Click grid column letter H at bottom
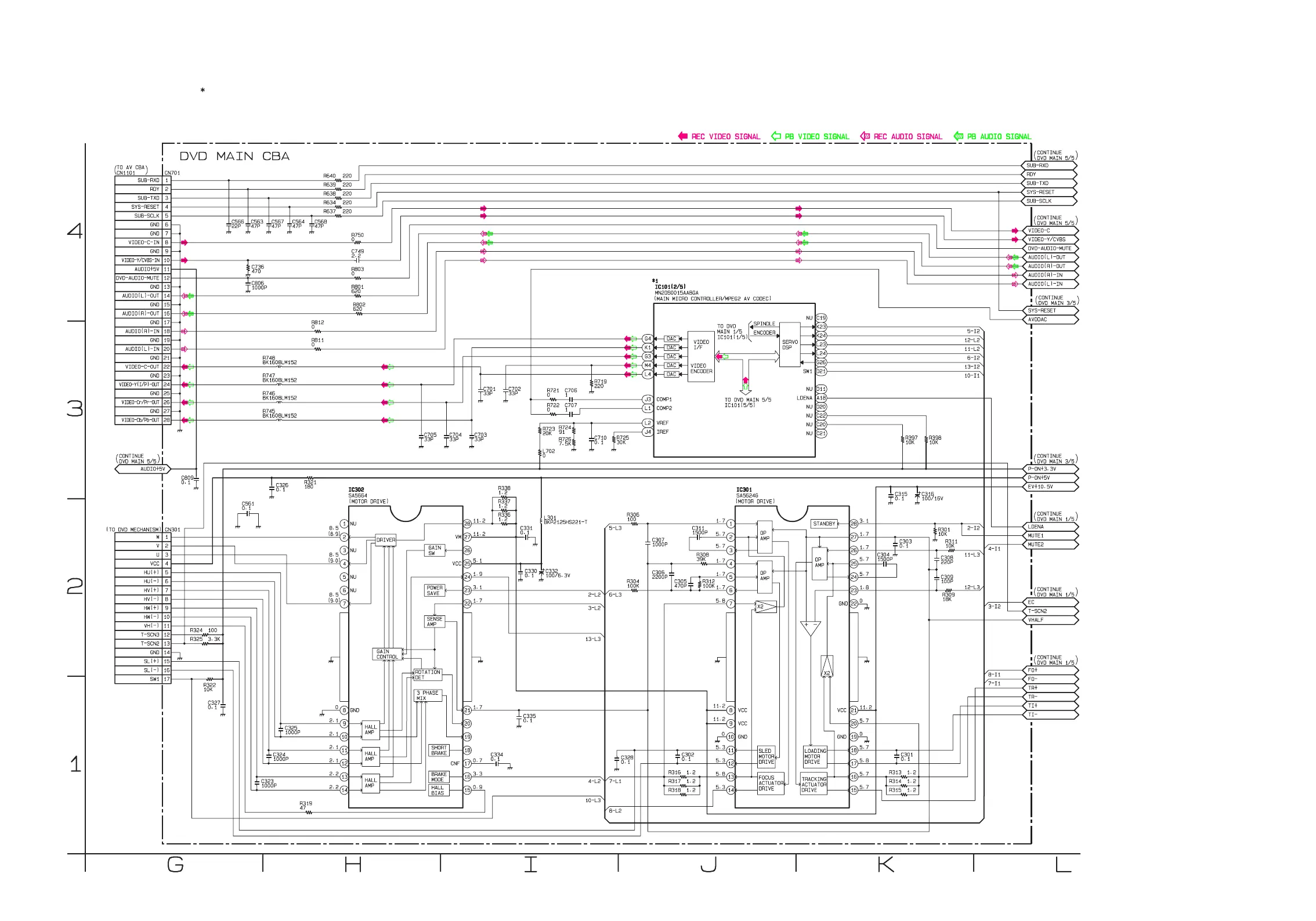The width and height of the screenshot is (1316, 921). (x=353, y=865)
